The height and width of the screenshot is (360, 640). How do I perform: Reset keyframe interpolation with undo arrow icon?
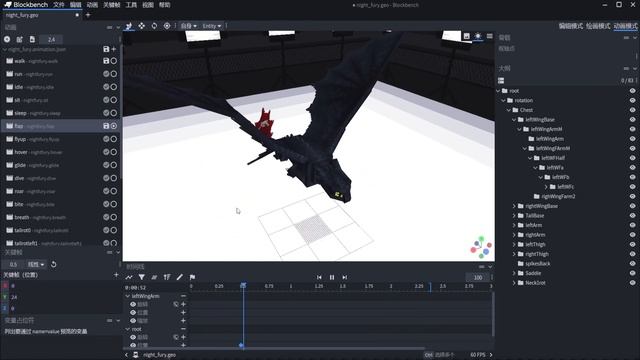pyautogui.click(x=53, y=264)
